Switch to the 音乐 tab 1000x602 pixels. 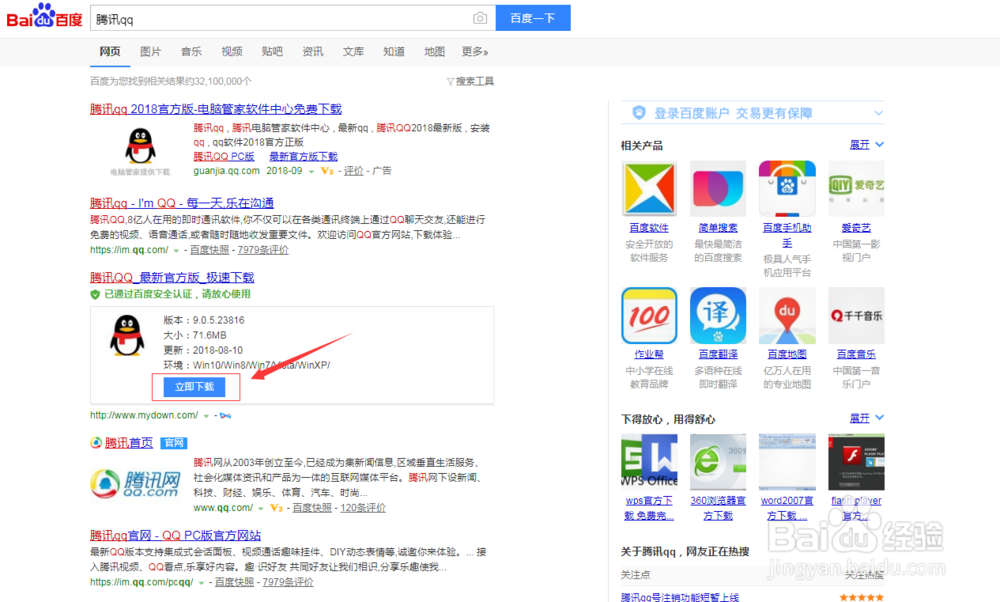[191, 52]
